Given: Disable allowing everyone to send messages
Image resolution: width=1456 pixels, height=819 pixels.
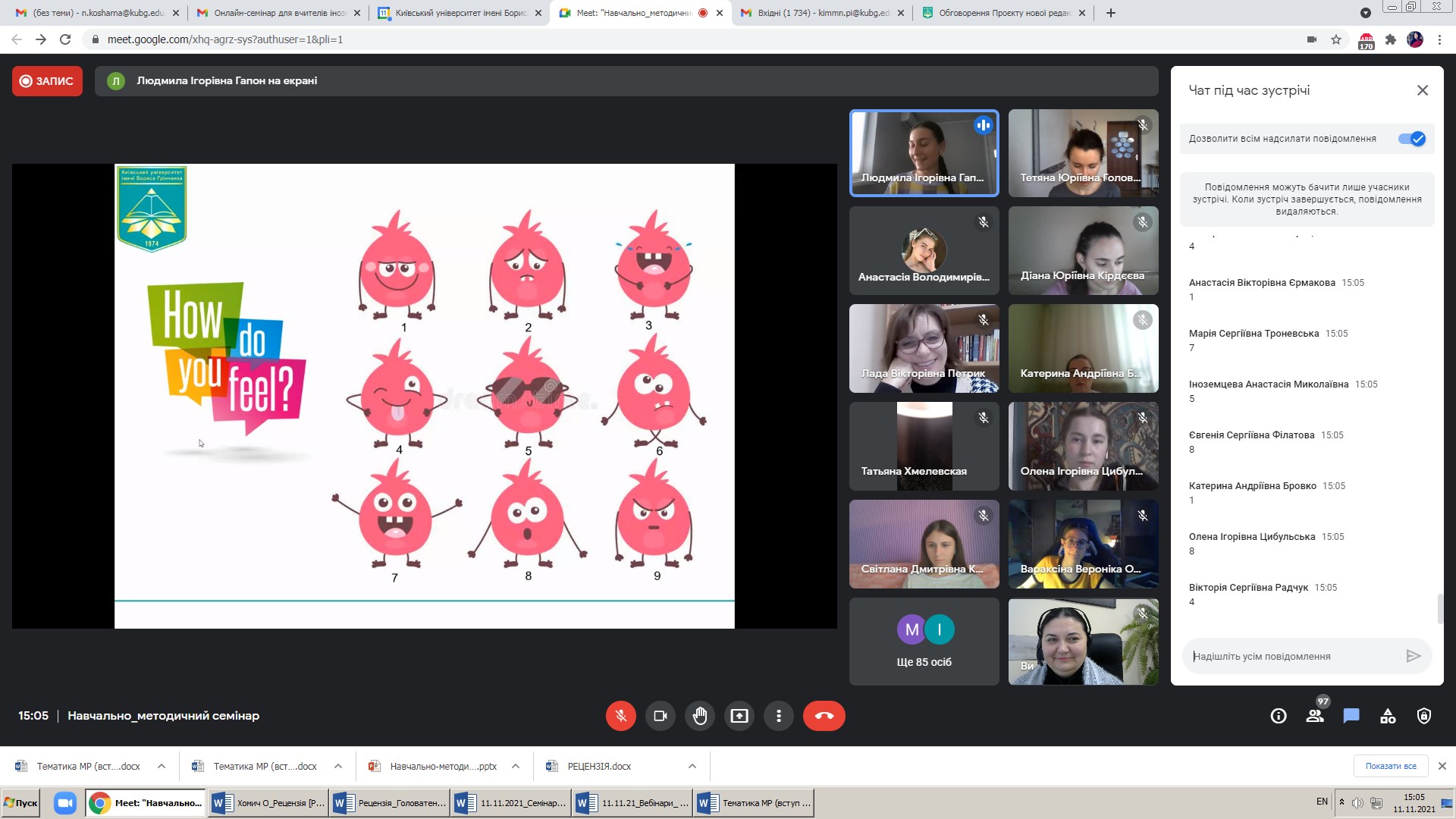Looking at the screenshot, I should coord(1412,139).
